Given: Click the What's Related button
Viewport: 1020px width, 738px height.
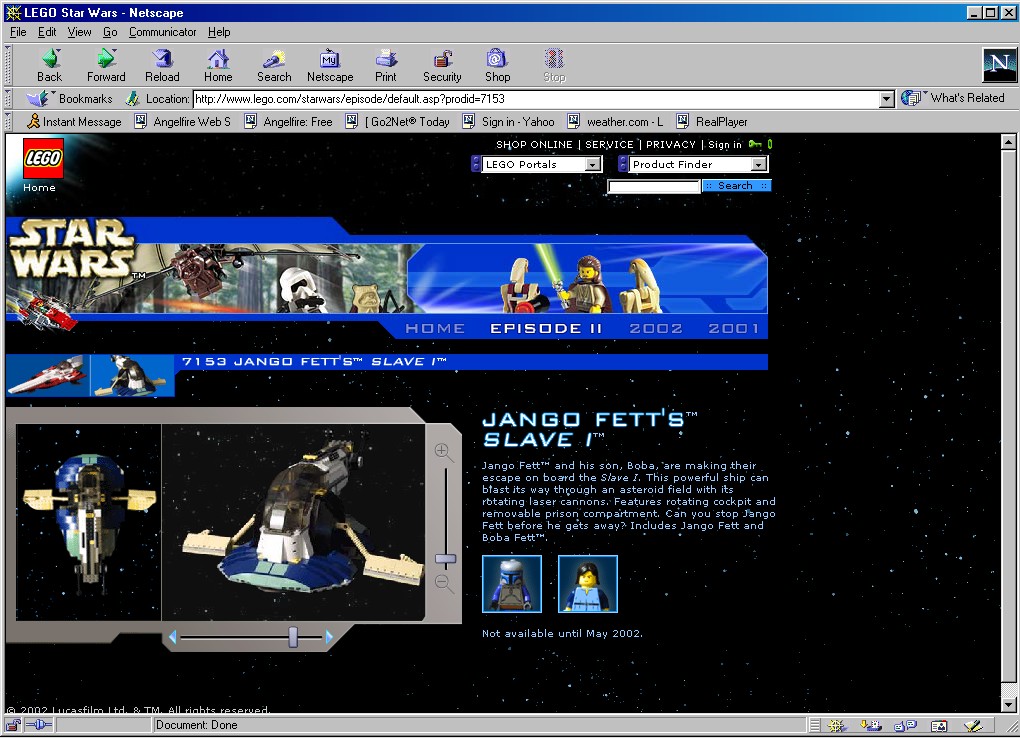Looking at the screenshot, I should 953,98.
